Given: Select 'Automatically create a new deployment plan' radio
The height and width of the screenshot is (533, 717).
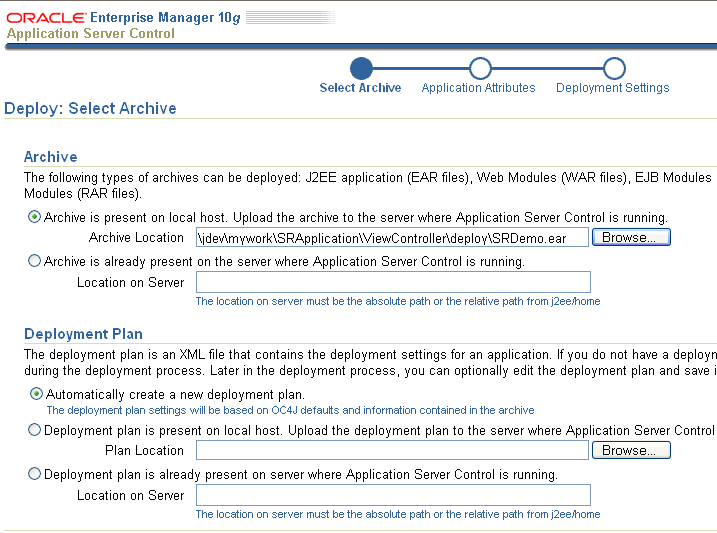Looking at the screenshot, I should point(36,394).
